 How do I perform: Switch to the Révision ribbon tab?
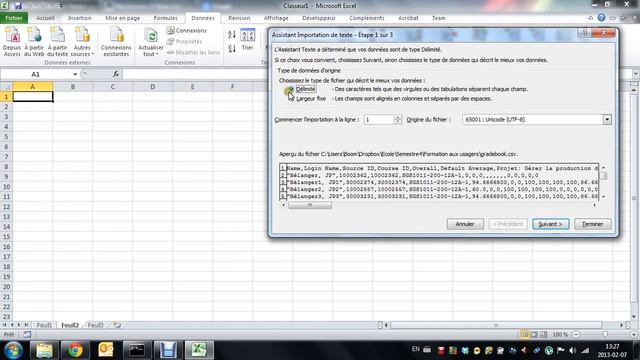[x=239, y=18]
